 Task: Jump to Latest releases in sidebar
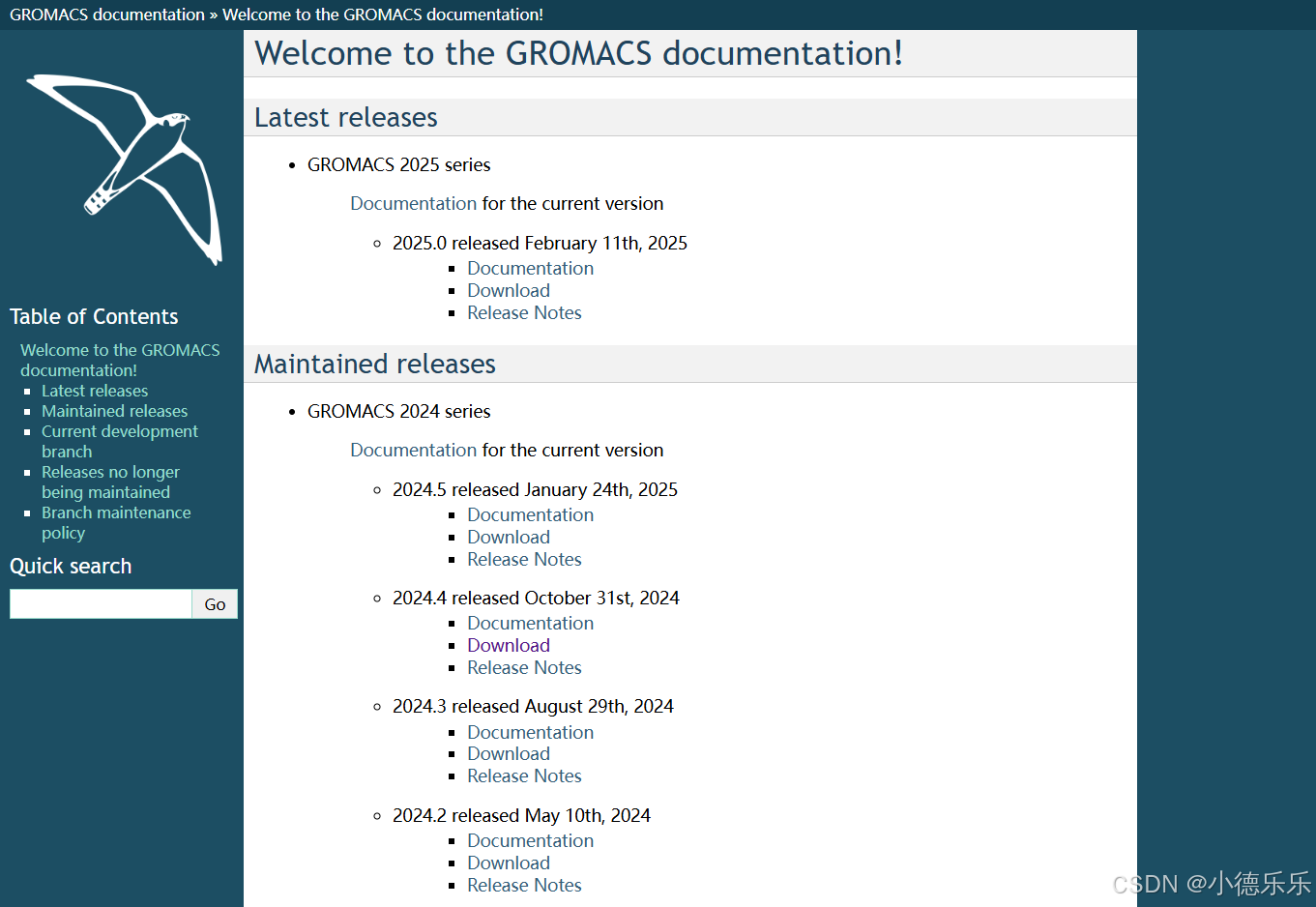tap(95, 391)
